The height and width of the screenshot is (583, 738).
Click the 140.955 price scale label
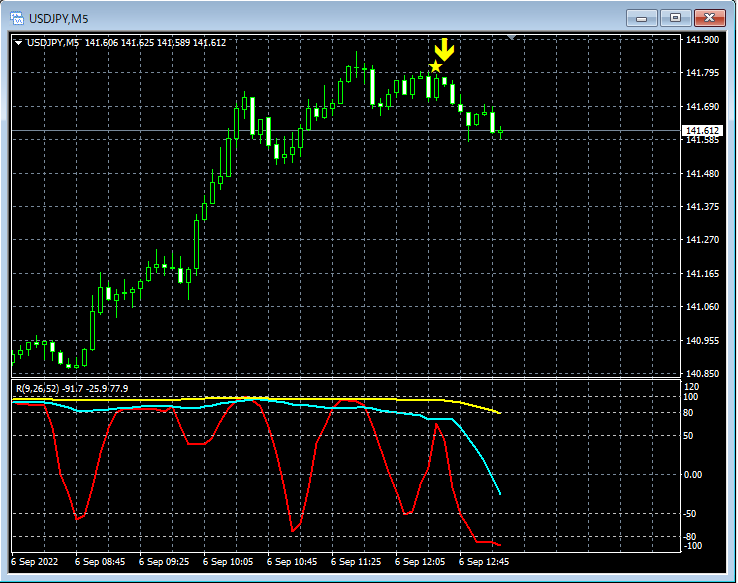pyautogui.click(x=702, y=340)
